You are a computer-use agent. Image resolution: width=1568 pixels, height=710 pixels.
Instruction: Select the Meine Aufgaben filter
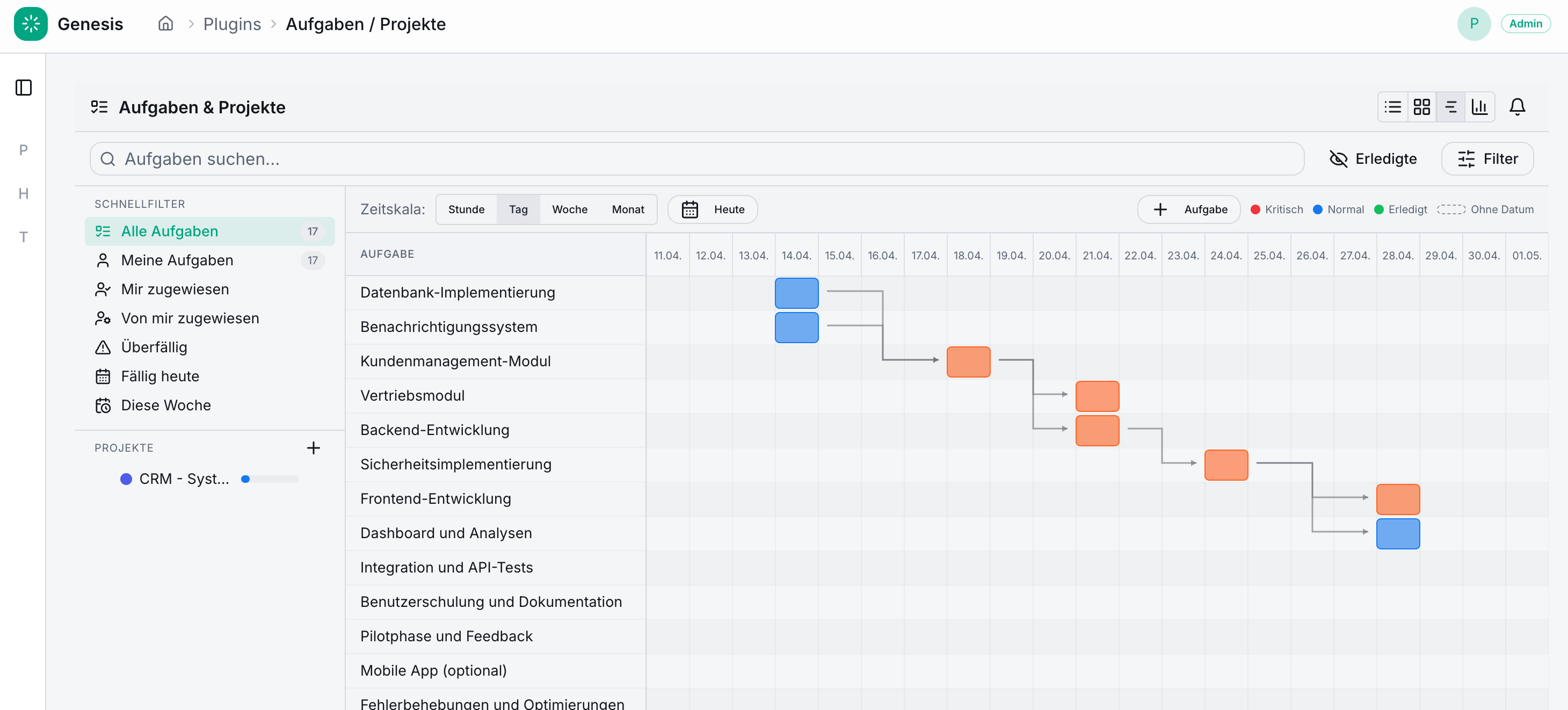[177, 260]
